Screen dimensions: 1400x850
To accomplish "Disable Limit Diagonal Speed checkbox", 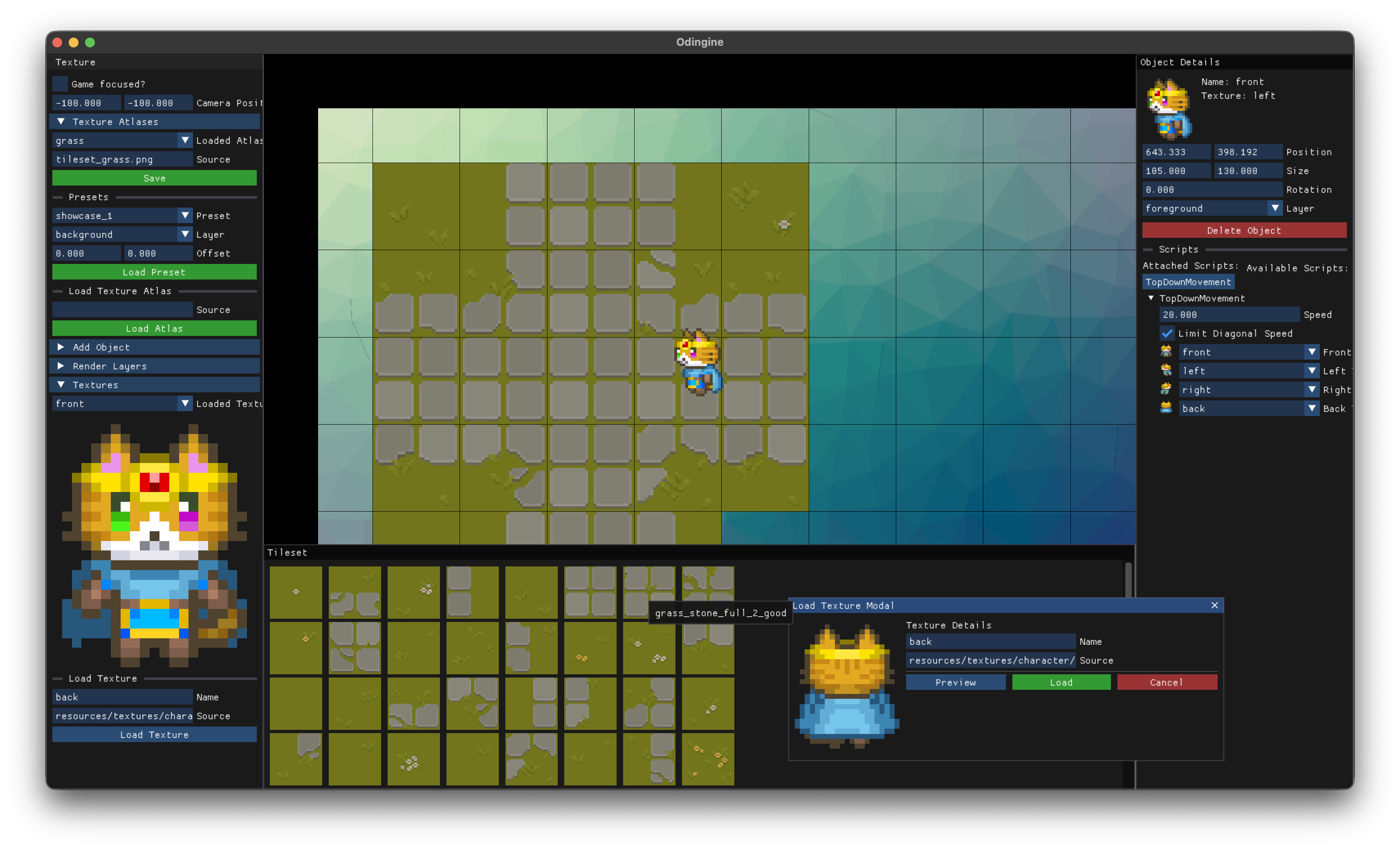I will point(1167,333).
